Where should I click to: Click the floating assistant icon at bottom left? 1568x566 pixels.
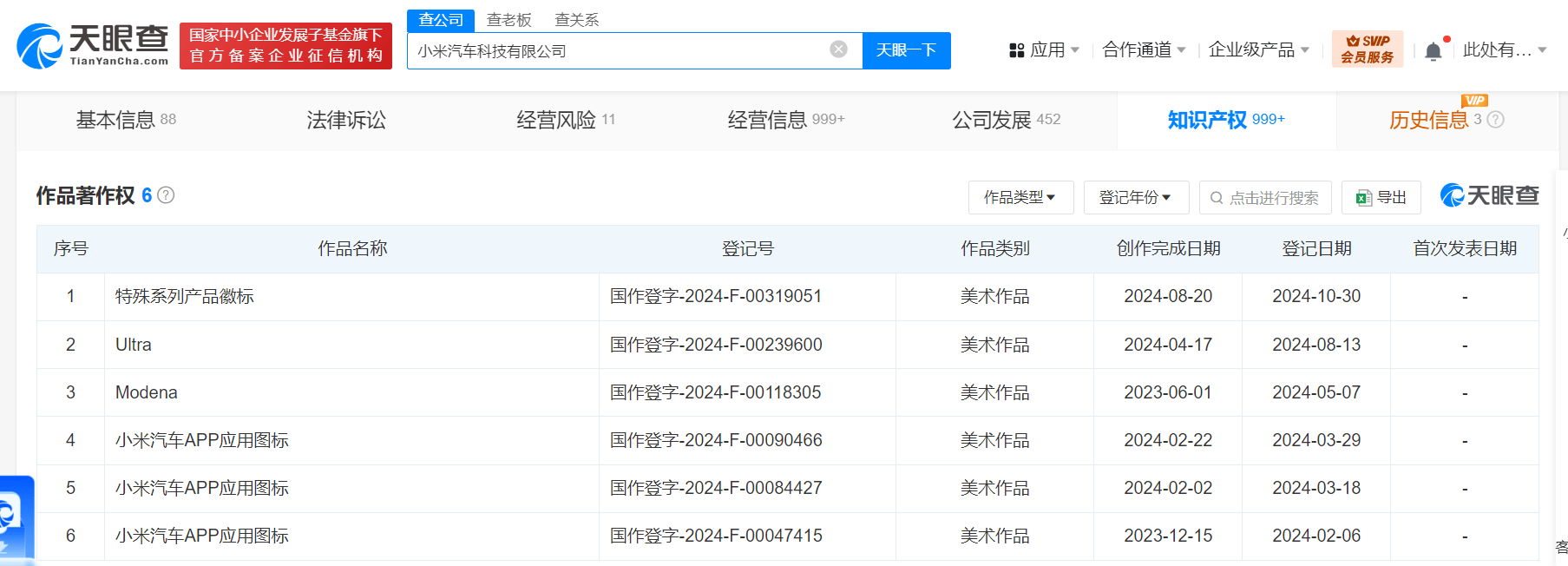(16, 519)
